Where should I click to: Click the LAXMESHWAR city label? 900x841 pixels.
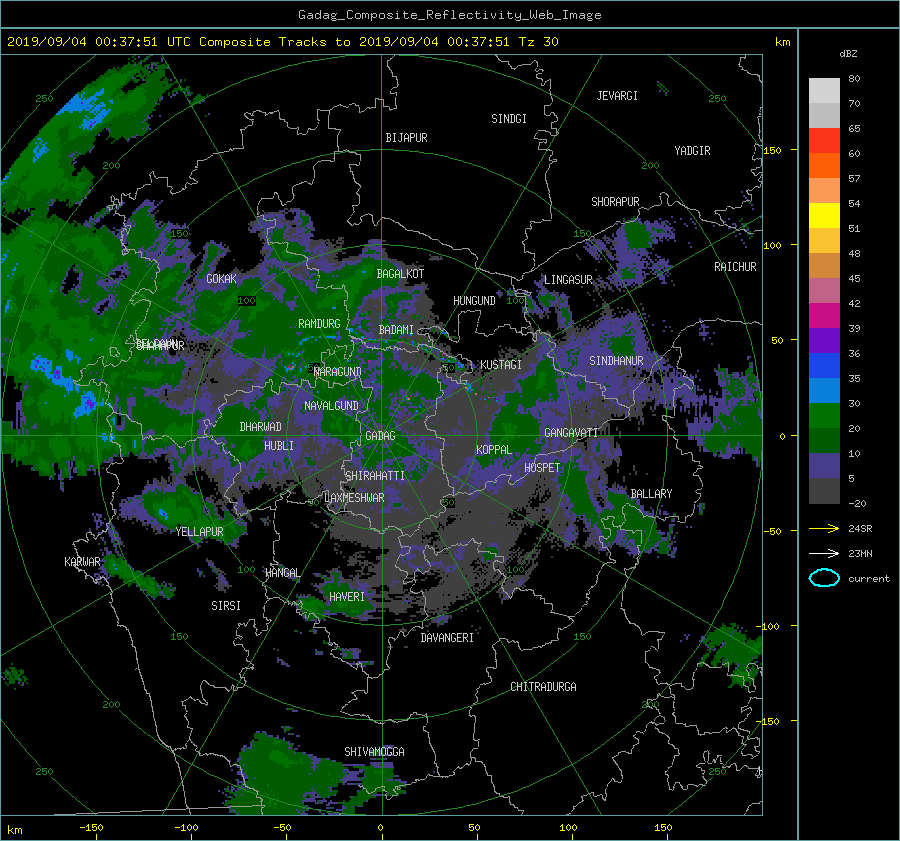click(x=354, y=498)
